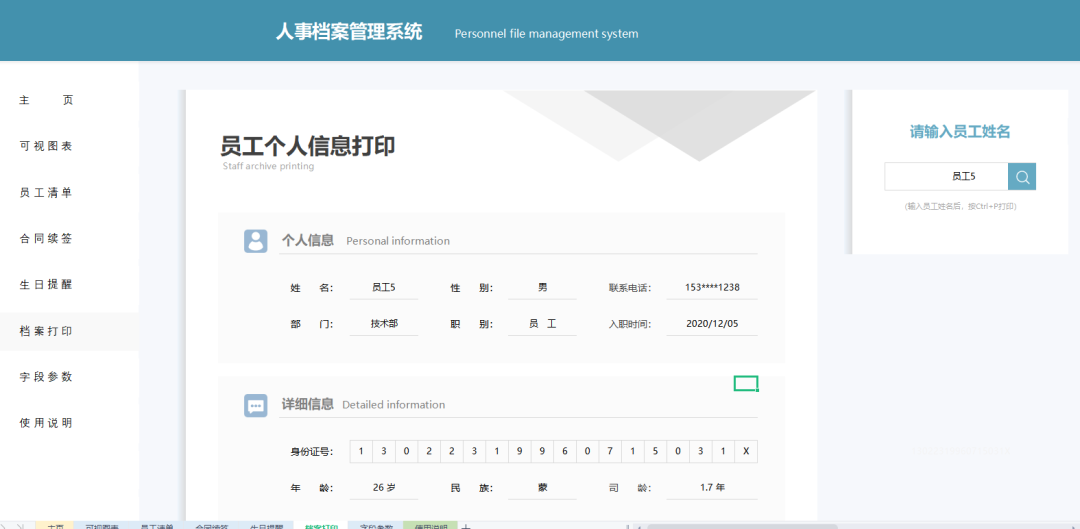Open 生日提醒 in the sidebar
This screenshot has height=529, width=1080.
46,285
